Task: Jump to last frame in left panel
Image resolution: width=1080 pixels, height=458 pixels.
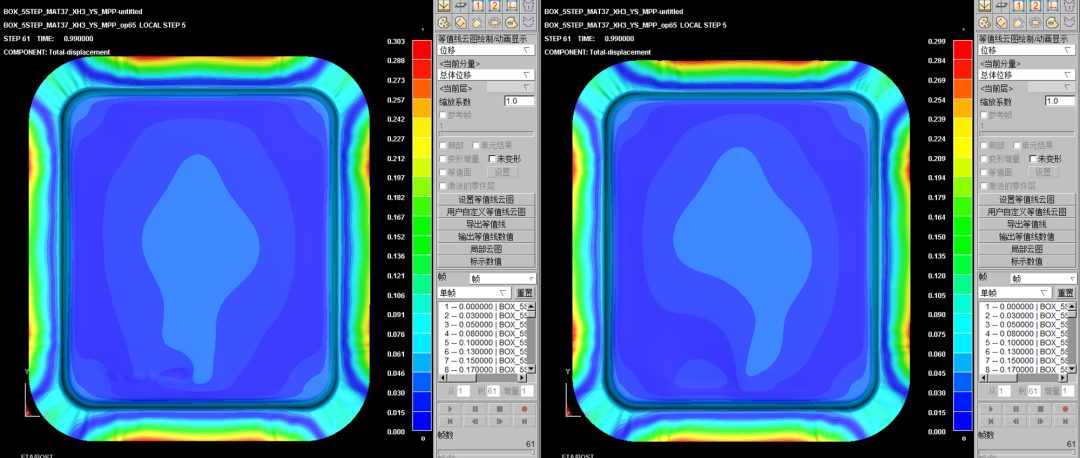Action: [524, 421]
